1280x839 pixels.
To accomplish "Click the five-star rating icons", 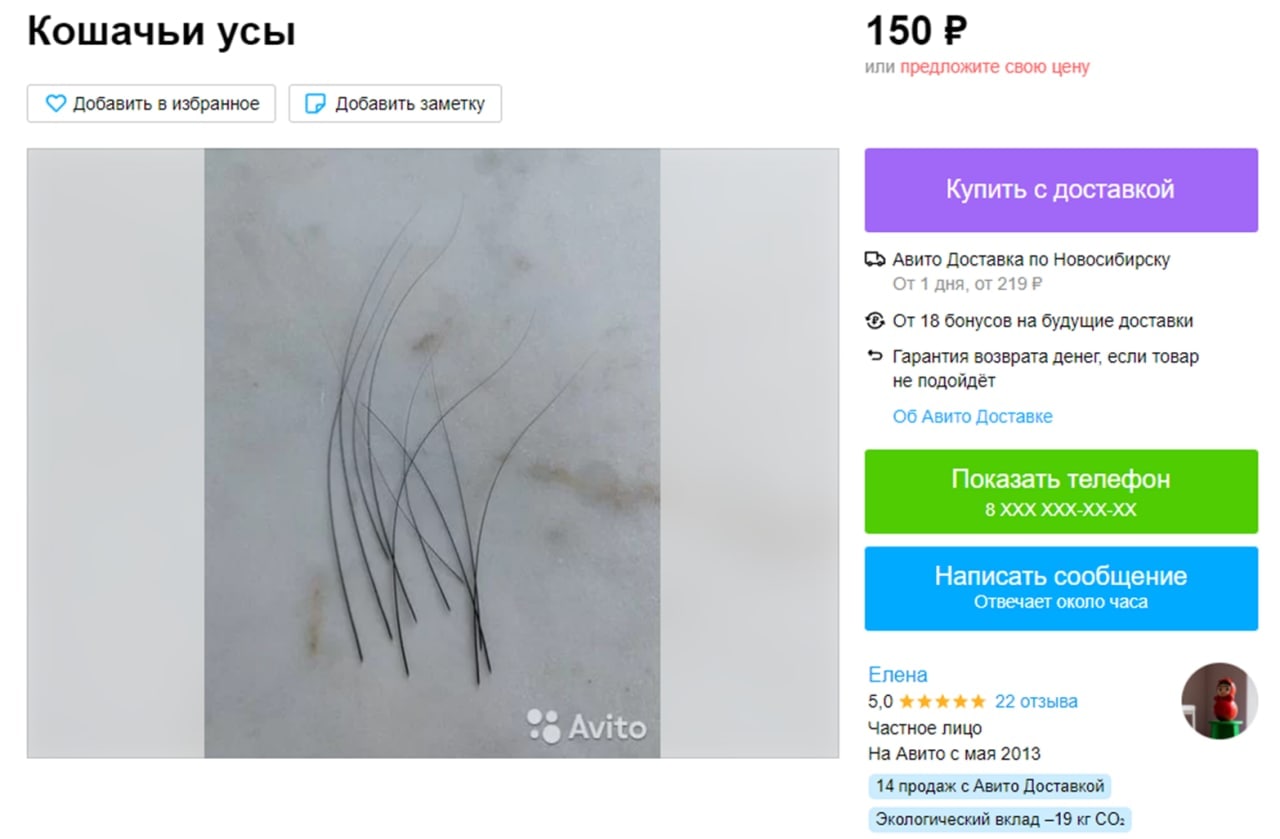I will click(x=942, y=701).
